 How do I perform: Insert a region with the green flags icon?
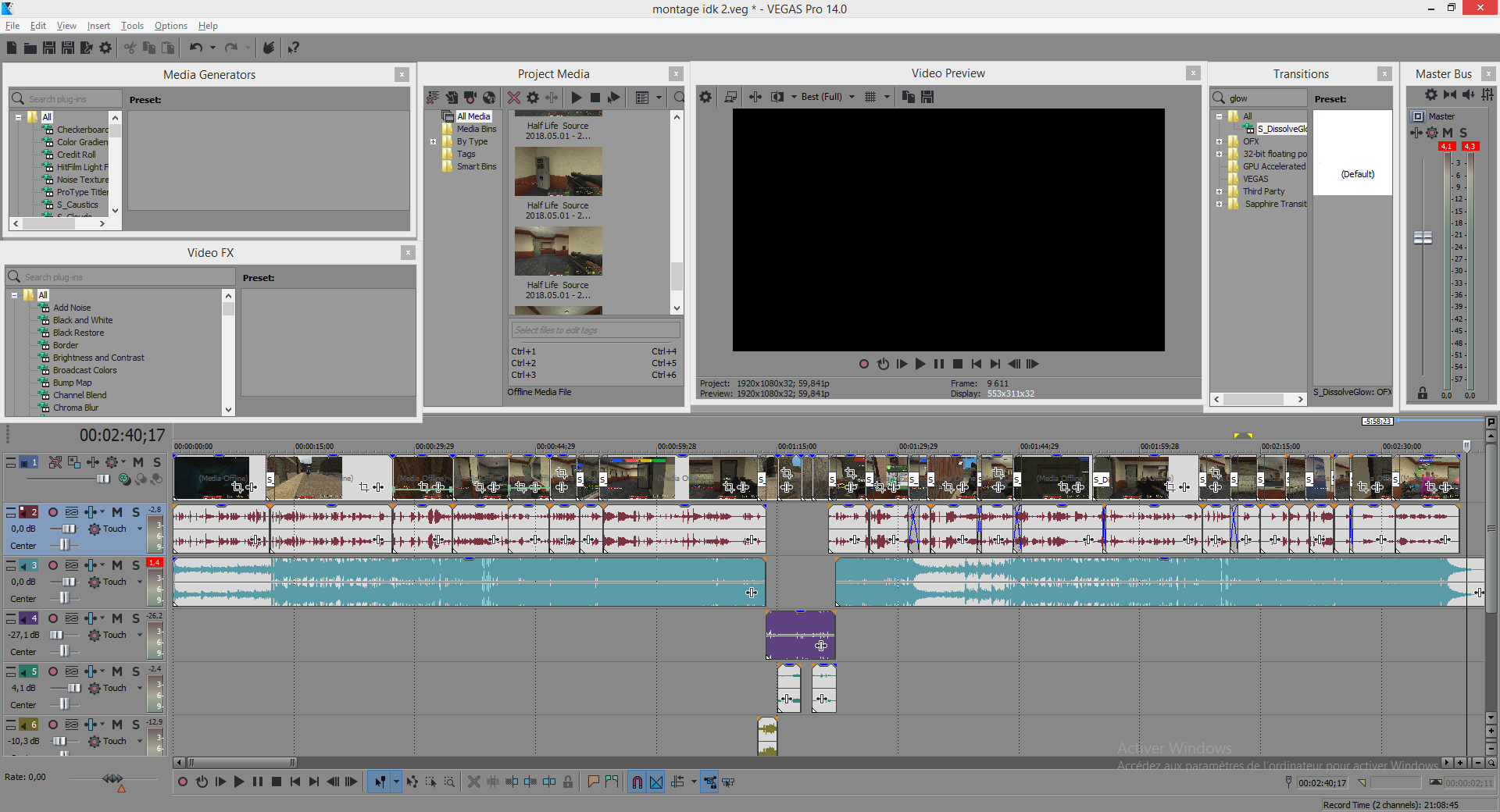(612, 782)
